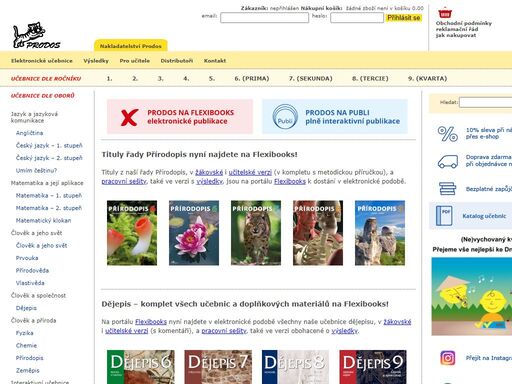The width and height of the screenshot is (512, 384).
Task: Open the Přírodopis cover with pink water lily
Action: click(x=194, y=233)
